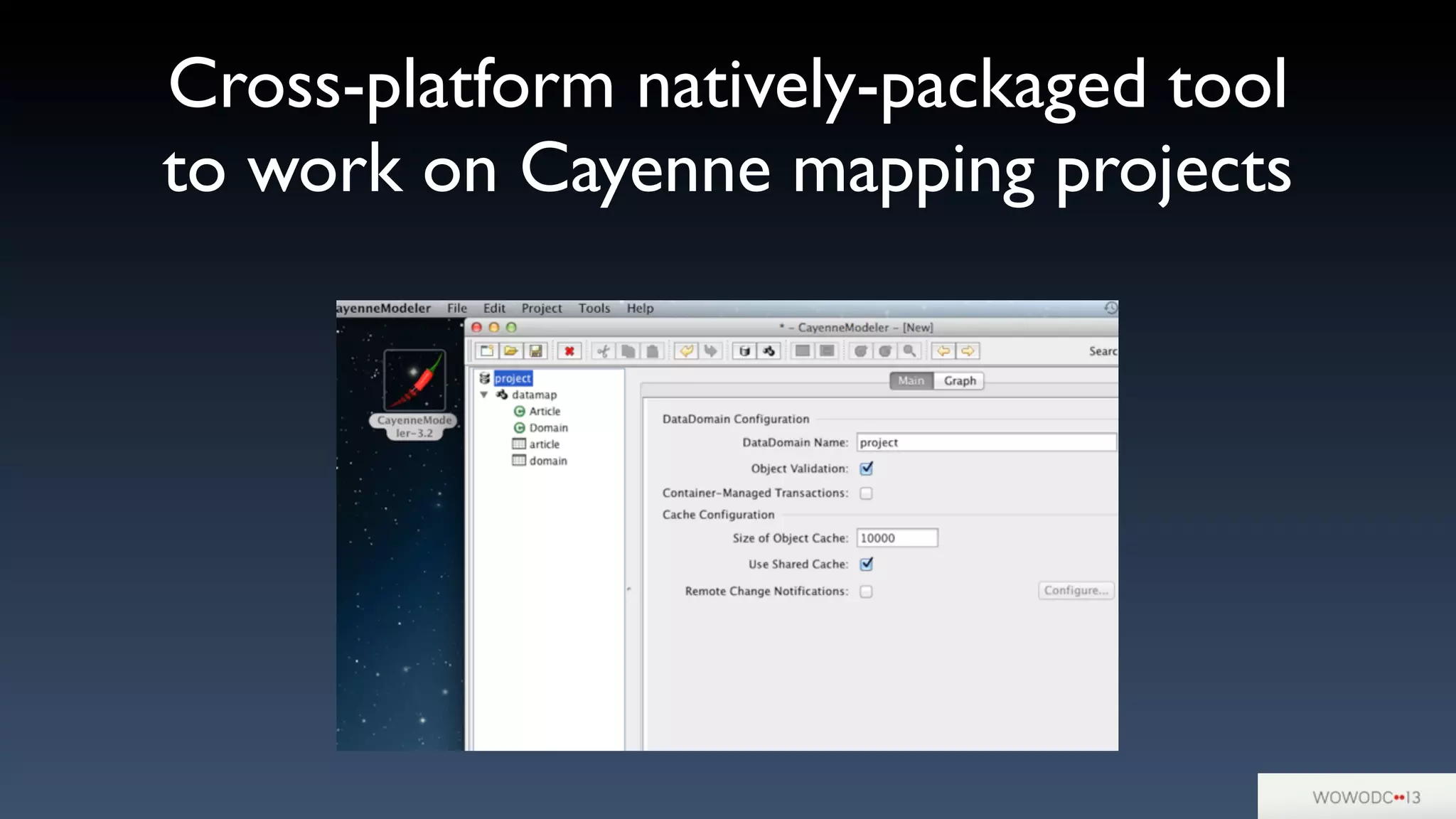Switch to the Main tab
Image resolution: width=1456 pixels, height=819 pixels.
tap(911, 381)
